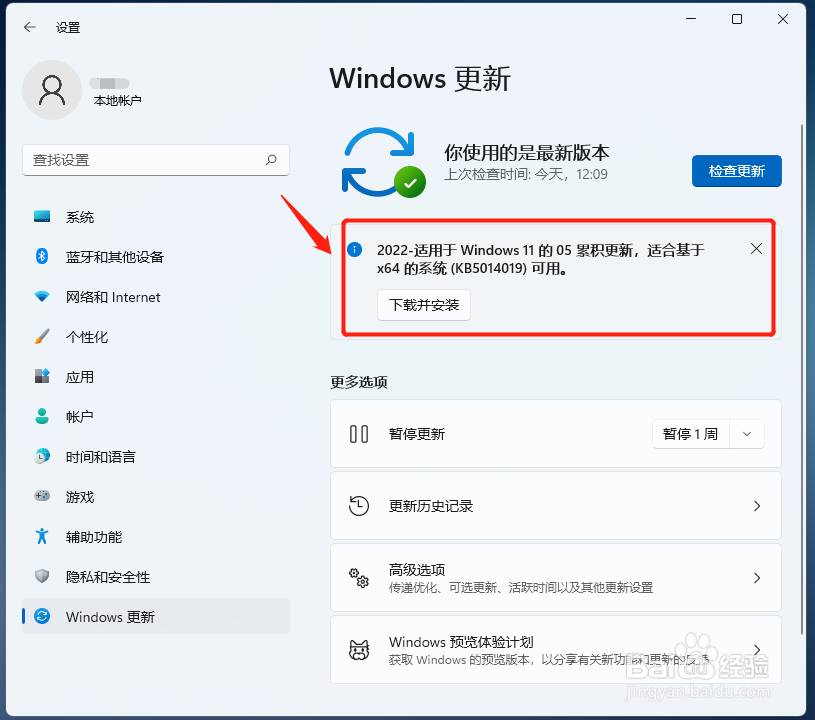Open 帐户 settings category

156,416
